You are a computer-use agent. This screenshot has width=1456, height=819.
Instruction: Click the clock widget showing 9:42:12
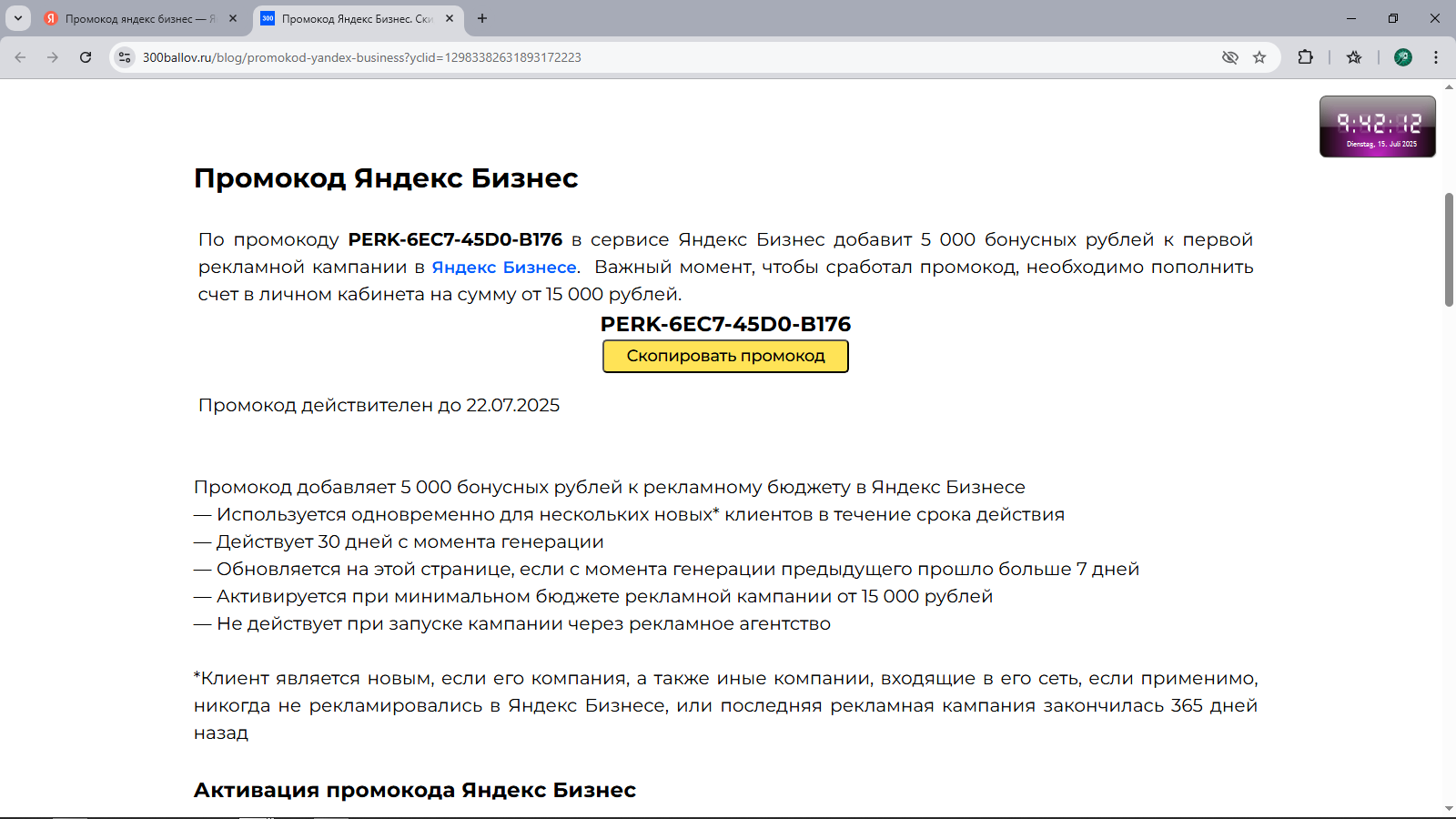1378,126
